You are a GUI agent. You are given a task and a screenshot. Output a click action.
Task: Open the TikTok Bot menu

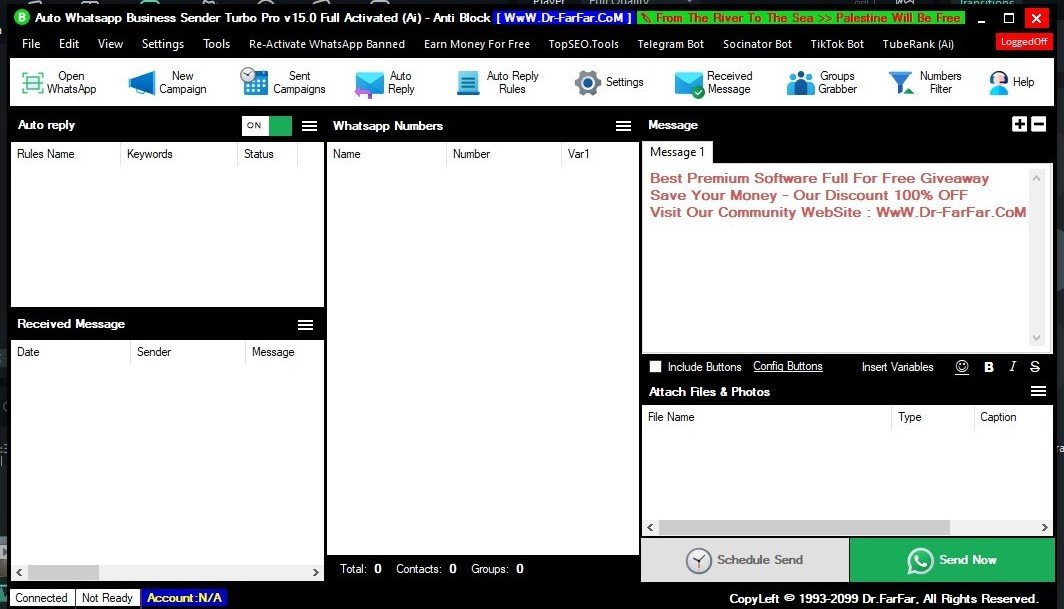(x=837, y=44)
